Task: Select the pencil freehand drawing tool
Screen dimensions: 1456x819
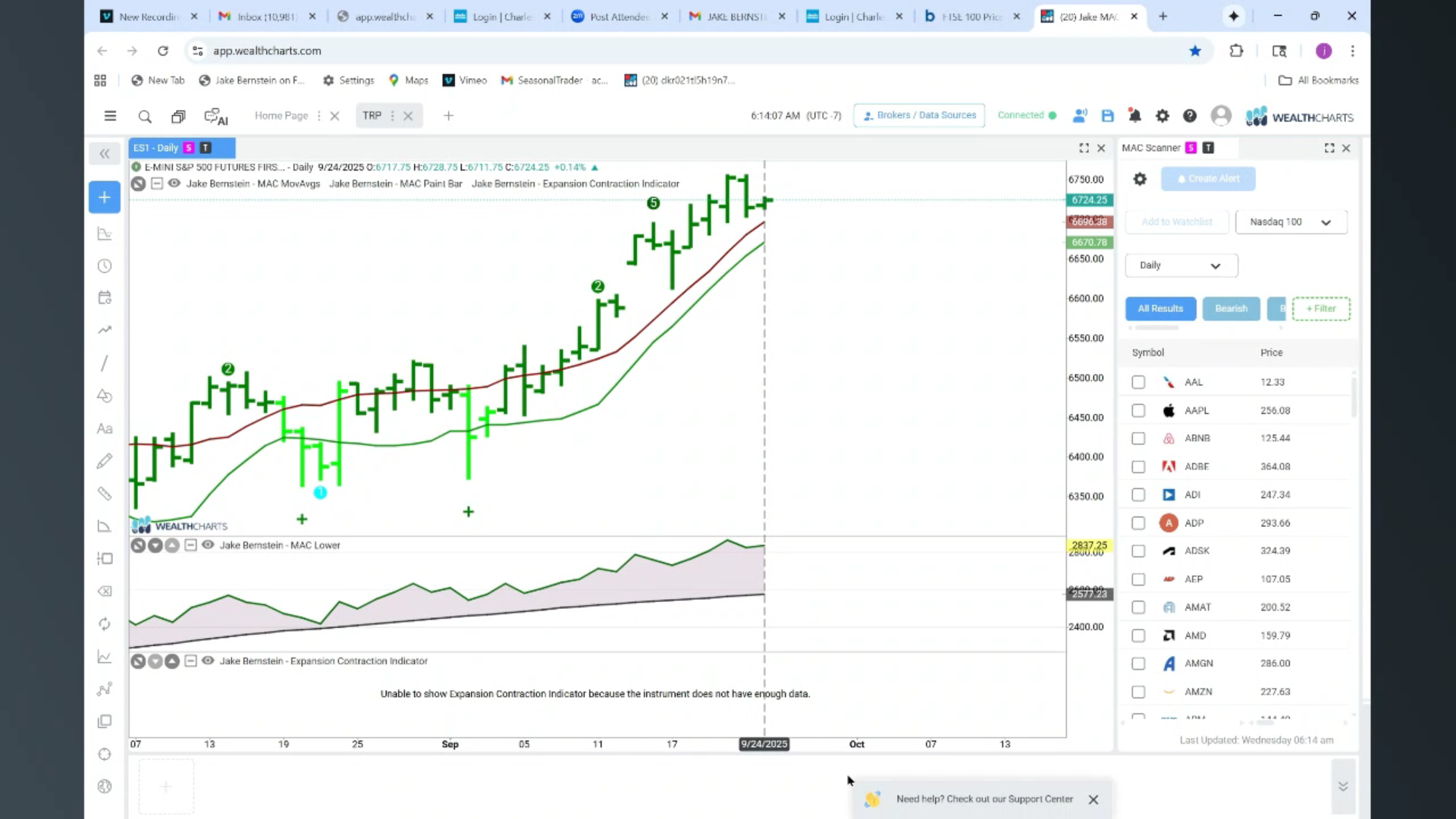Action: (x=105, y=461)
